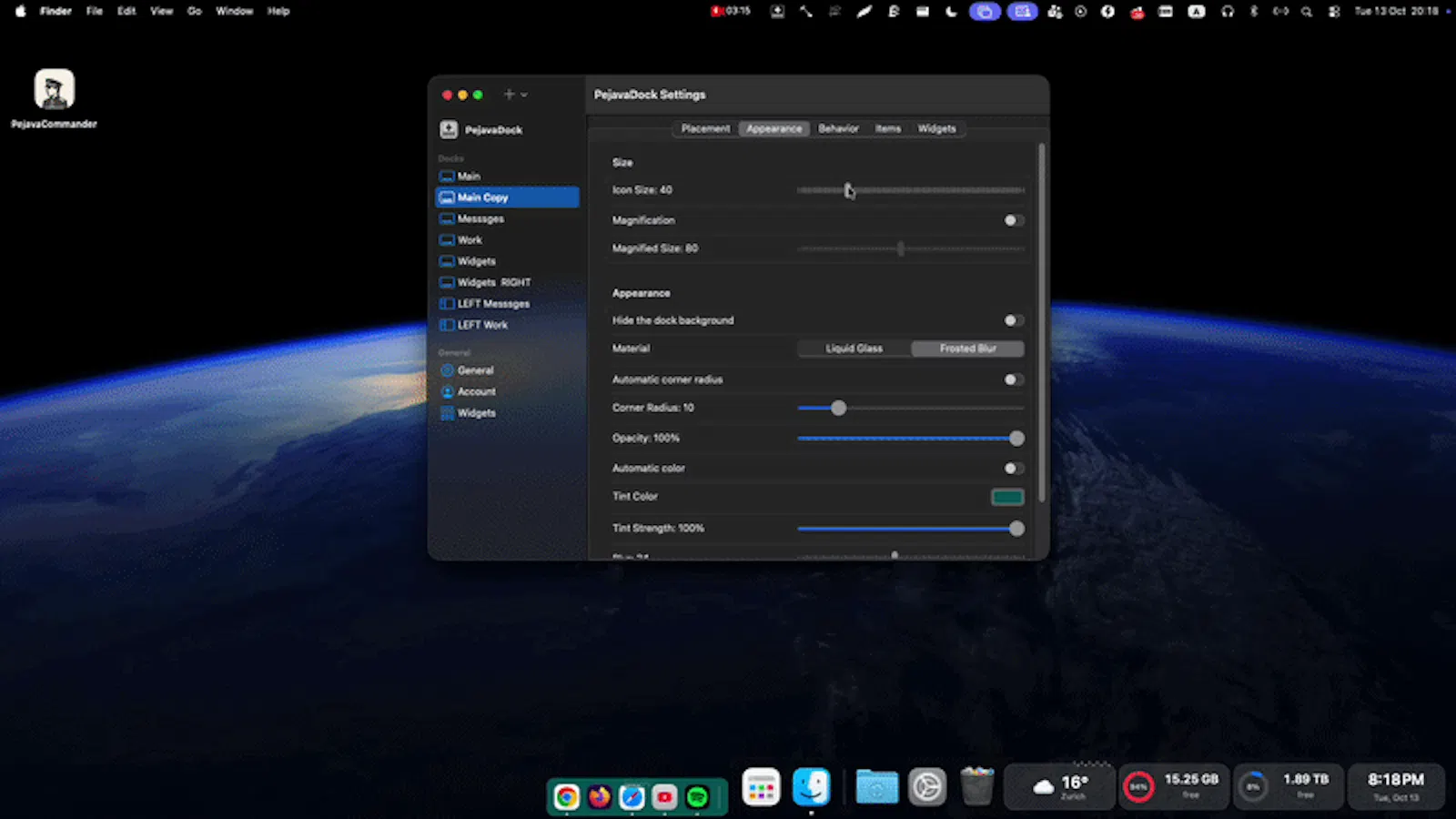Click the settings pane vertical scrollbar
This screenshot has width=1456, height=819.
(x=1041, y=323)
